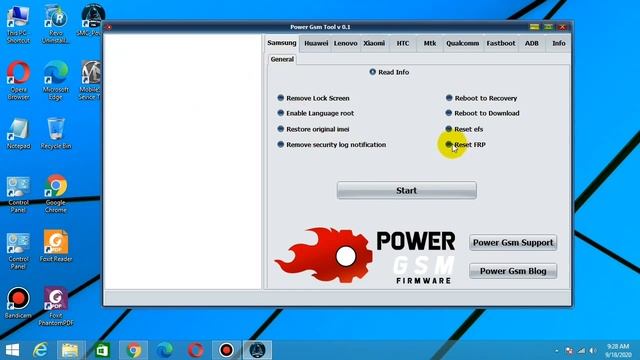Switch to the Qualcomm tab
Image resolution: width=640 pixels, height=360 pixels.
(462, 43)
